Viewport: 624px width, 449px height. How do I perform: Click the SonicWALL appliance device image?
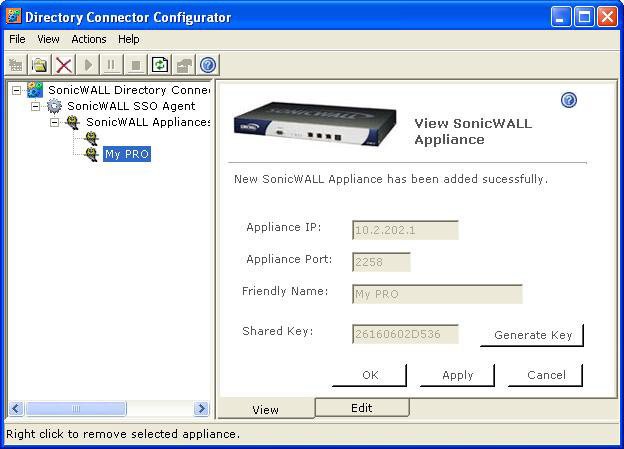click(x=315, y=124)
